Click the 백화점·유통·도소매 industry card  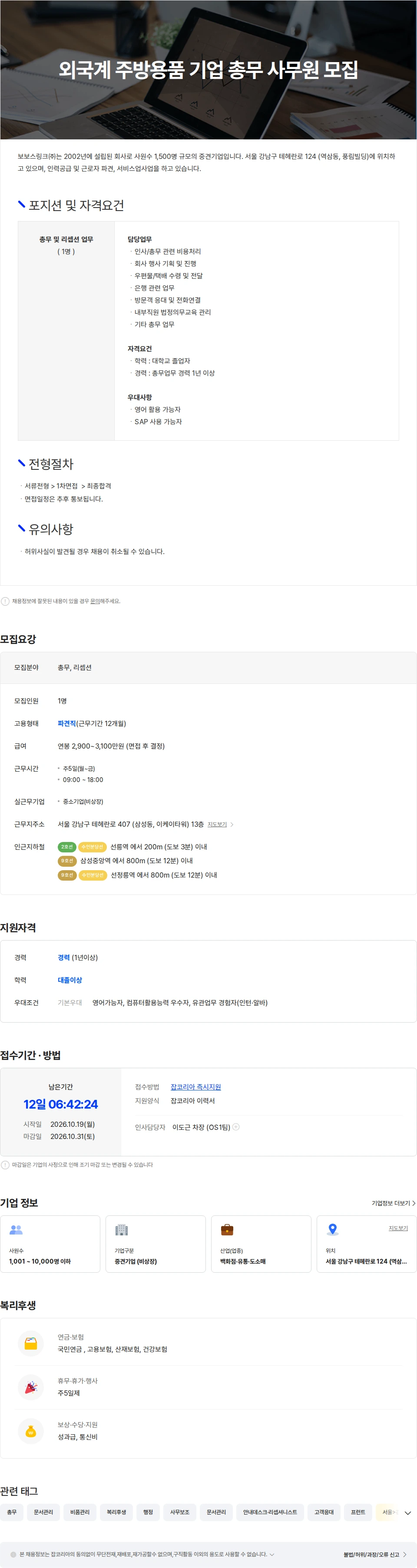(261, 1244)
